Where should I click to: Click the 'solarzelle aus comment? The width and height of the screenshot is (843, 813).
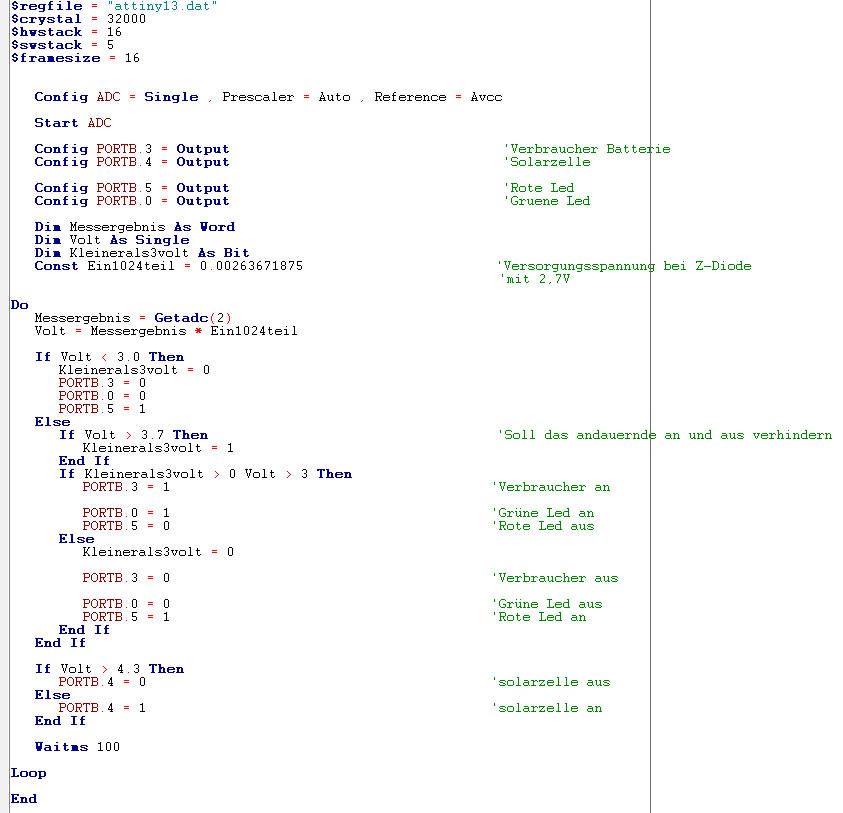click(551, 681)
